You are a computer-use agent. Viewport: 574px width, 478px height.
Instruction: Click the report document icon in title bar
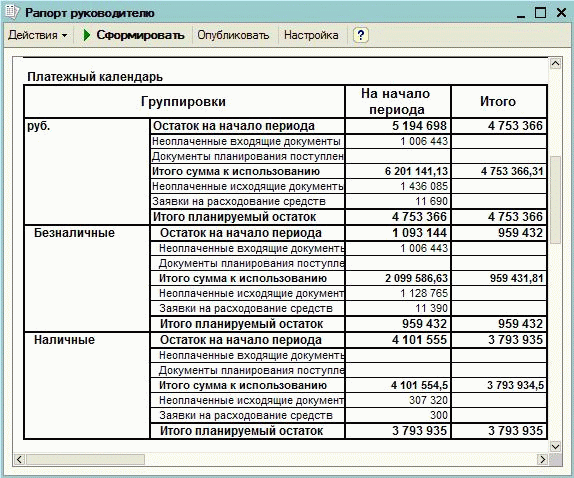12,12
